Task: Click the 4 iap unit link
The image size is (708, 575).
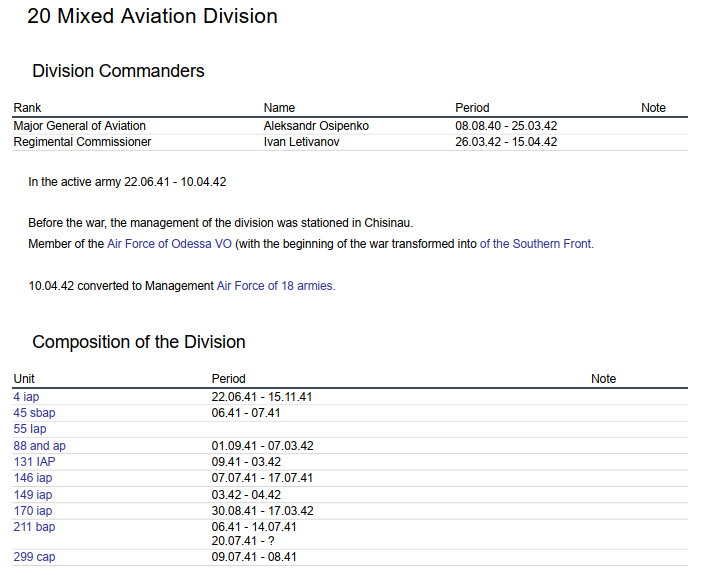Action: pyautogui.click(x=26, y=397)
